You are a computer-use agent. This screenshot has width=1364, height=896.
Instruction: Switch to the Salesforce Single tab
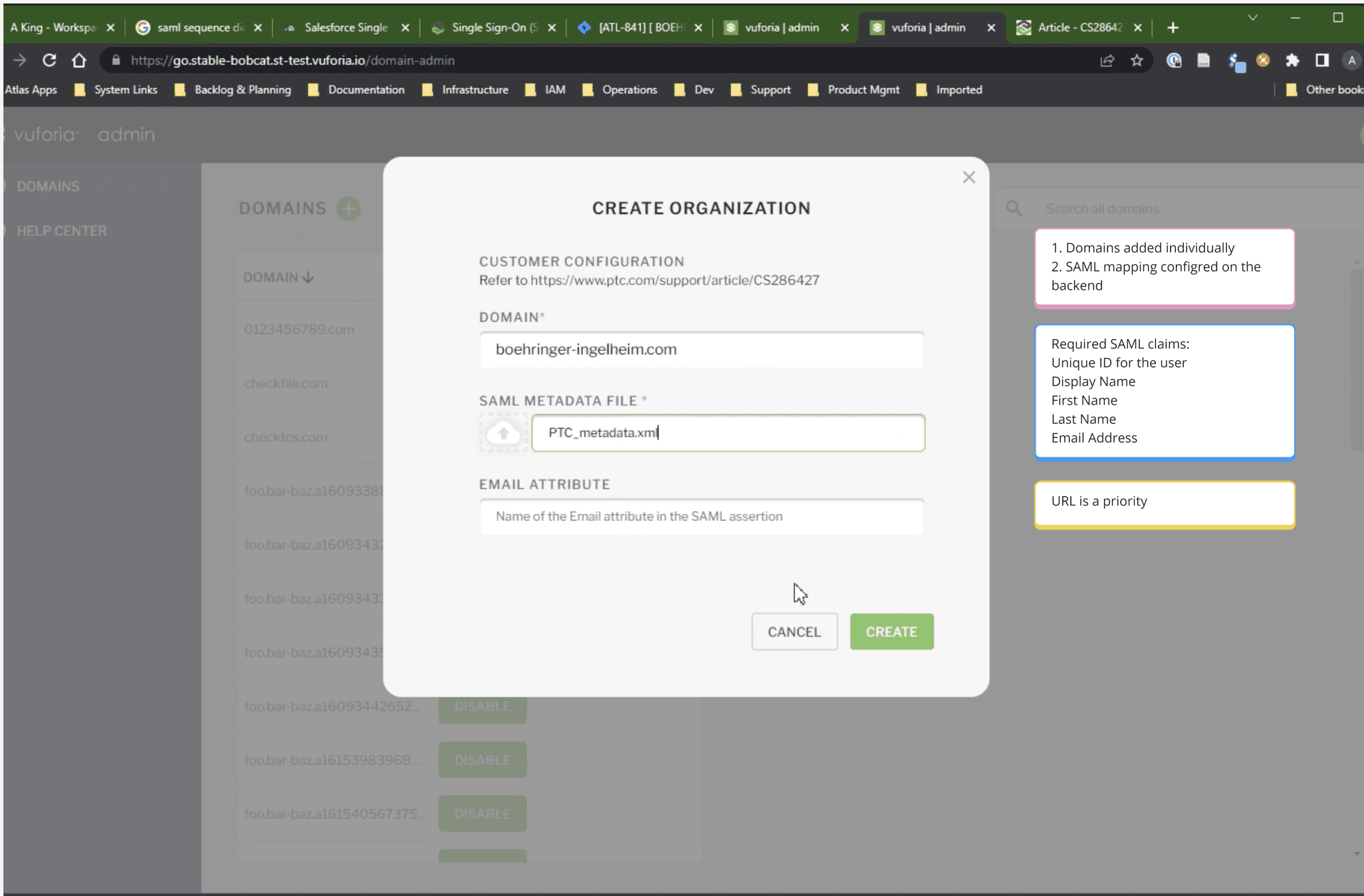click(346, 27)
